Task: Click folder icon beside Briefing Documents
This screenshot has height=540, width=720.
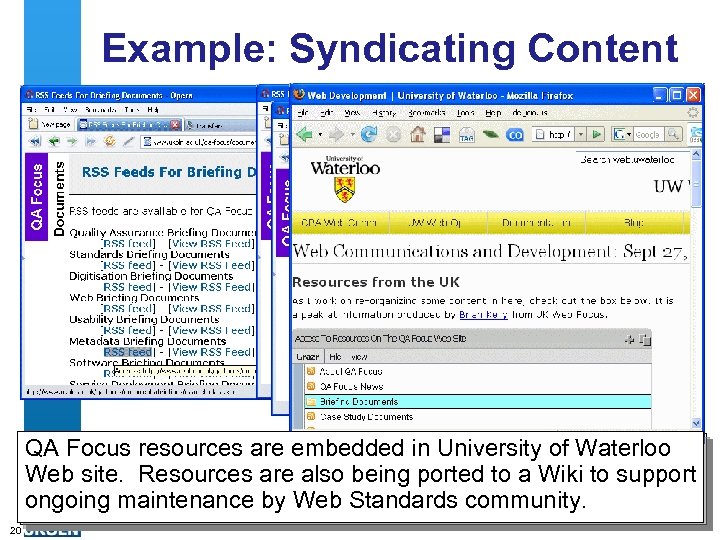Action: (311, 402)
